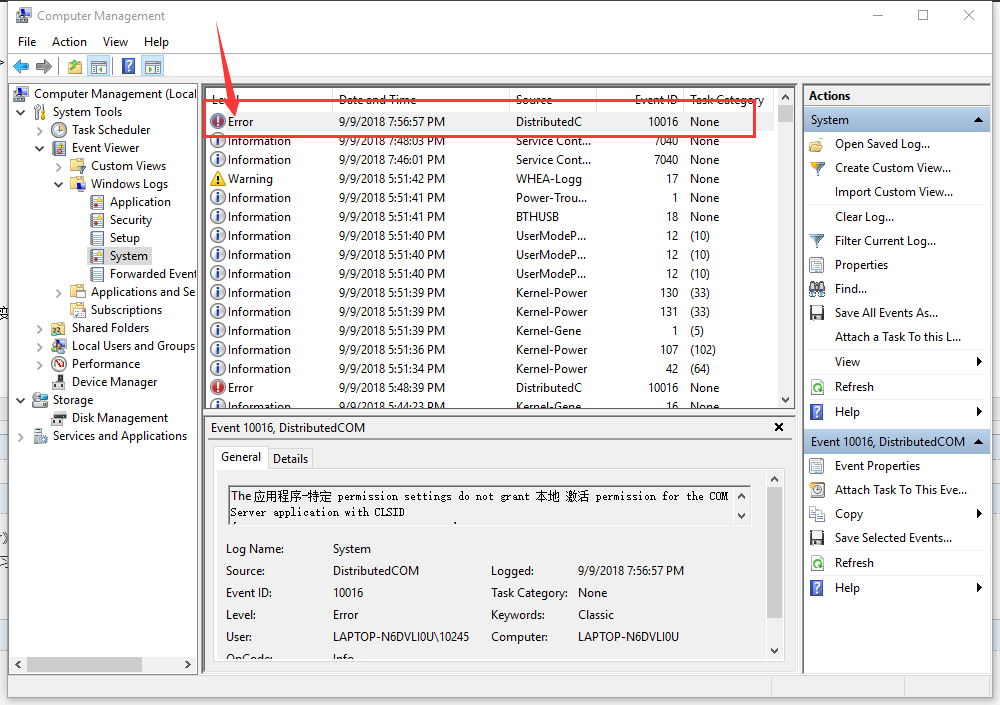This screenshot has width=1000, height=705.
Task: Toggle the console tree visibility
Action: (x=99, y=66)
